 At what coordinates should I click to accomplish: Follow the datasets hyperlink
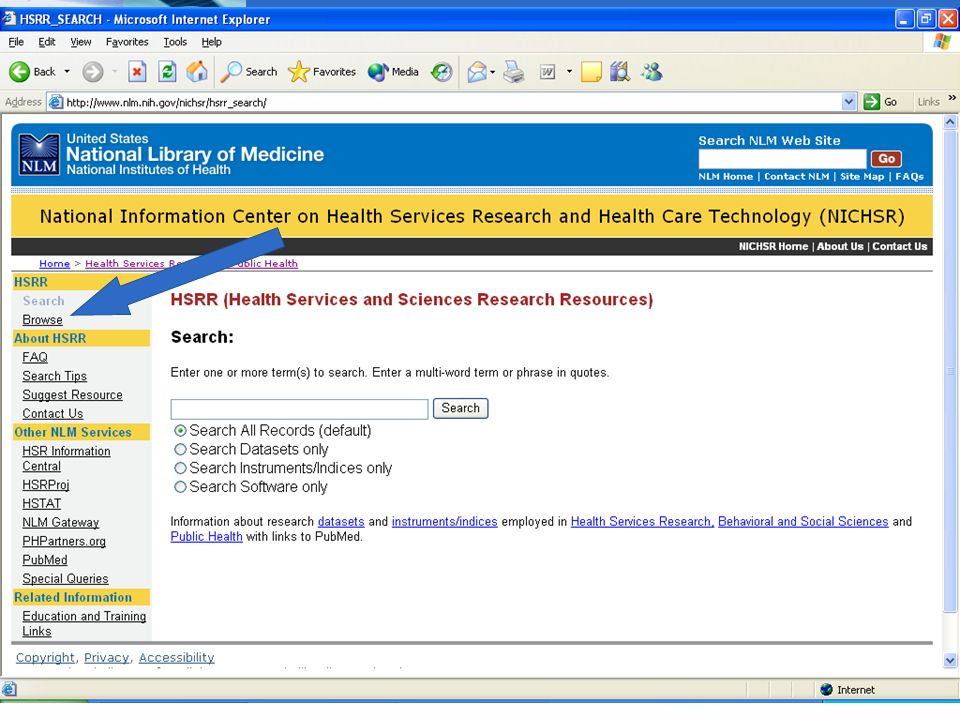pos(341,522)
